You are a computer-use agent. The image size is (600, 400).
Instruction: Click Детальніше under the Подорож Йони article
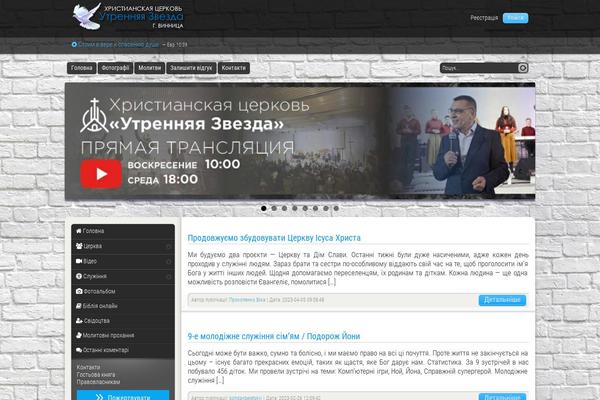502,397
